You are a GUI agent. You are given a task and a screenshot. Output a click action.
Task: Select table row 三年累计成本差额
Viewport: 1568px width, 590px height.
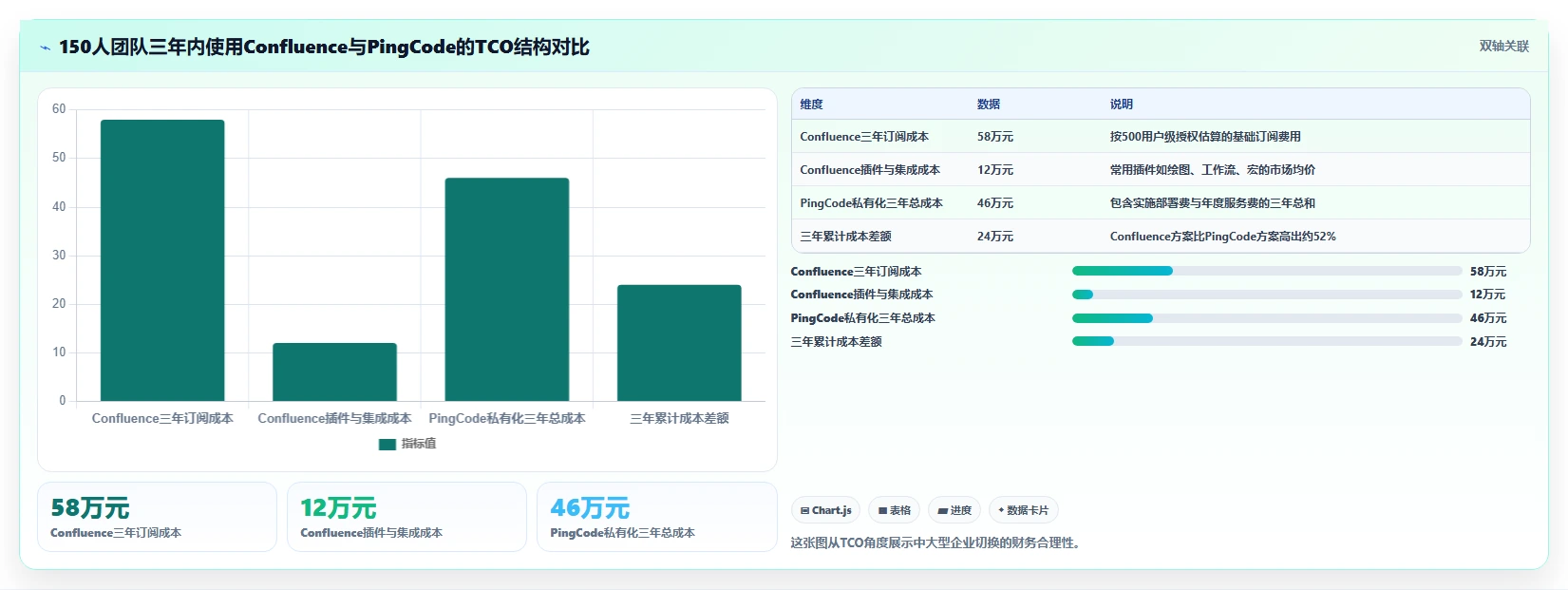1161,237
